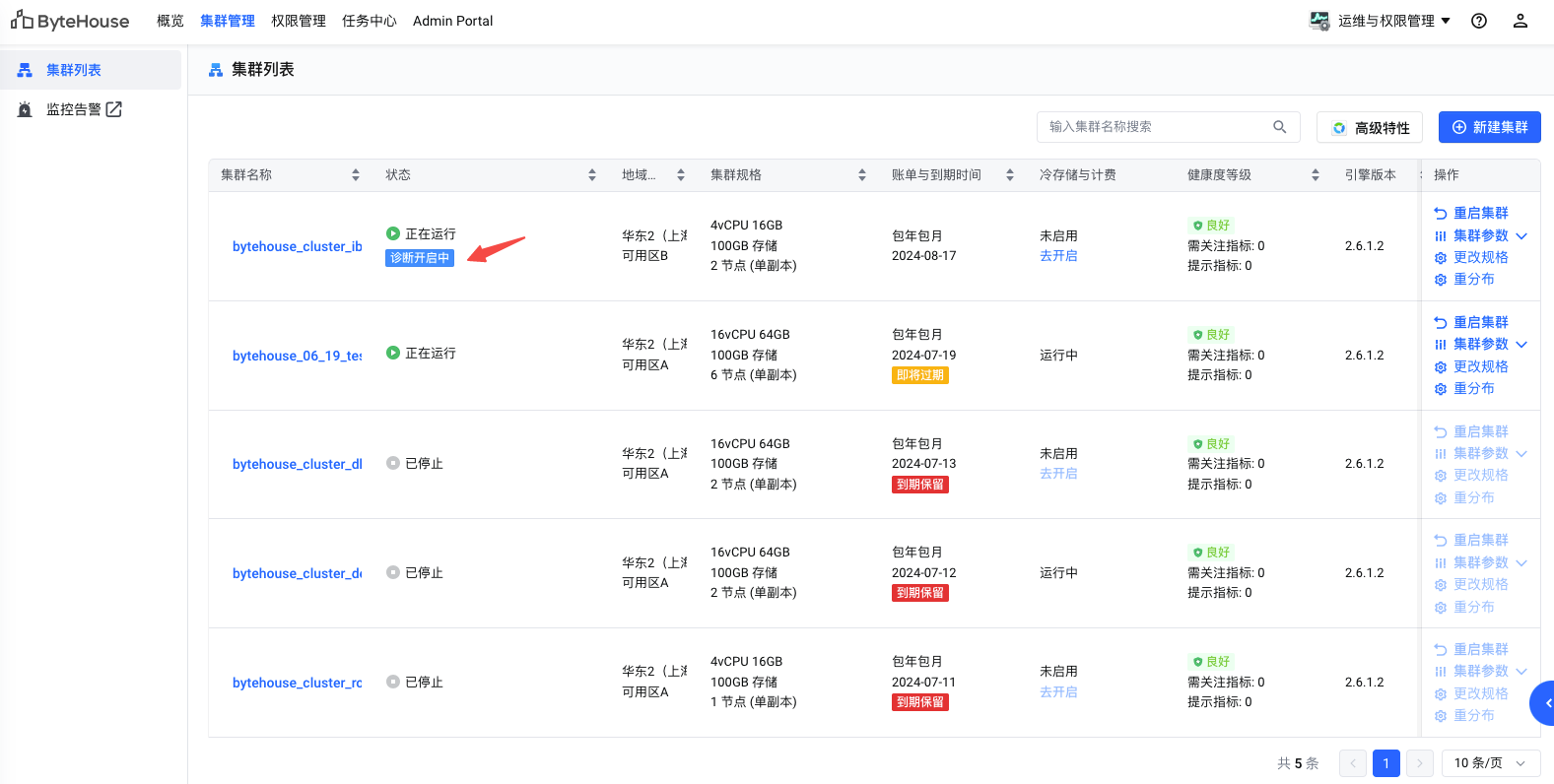Sort by 健康度等级 column arrows
1554x784 pixels.
point(1316,175)
